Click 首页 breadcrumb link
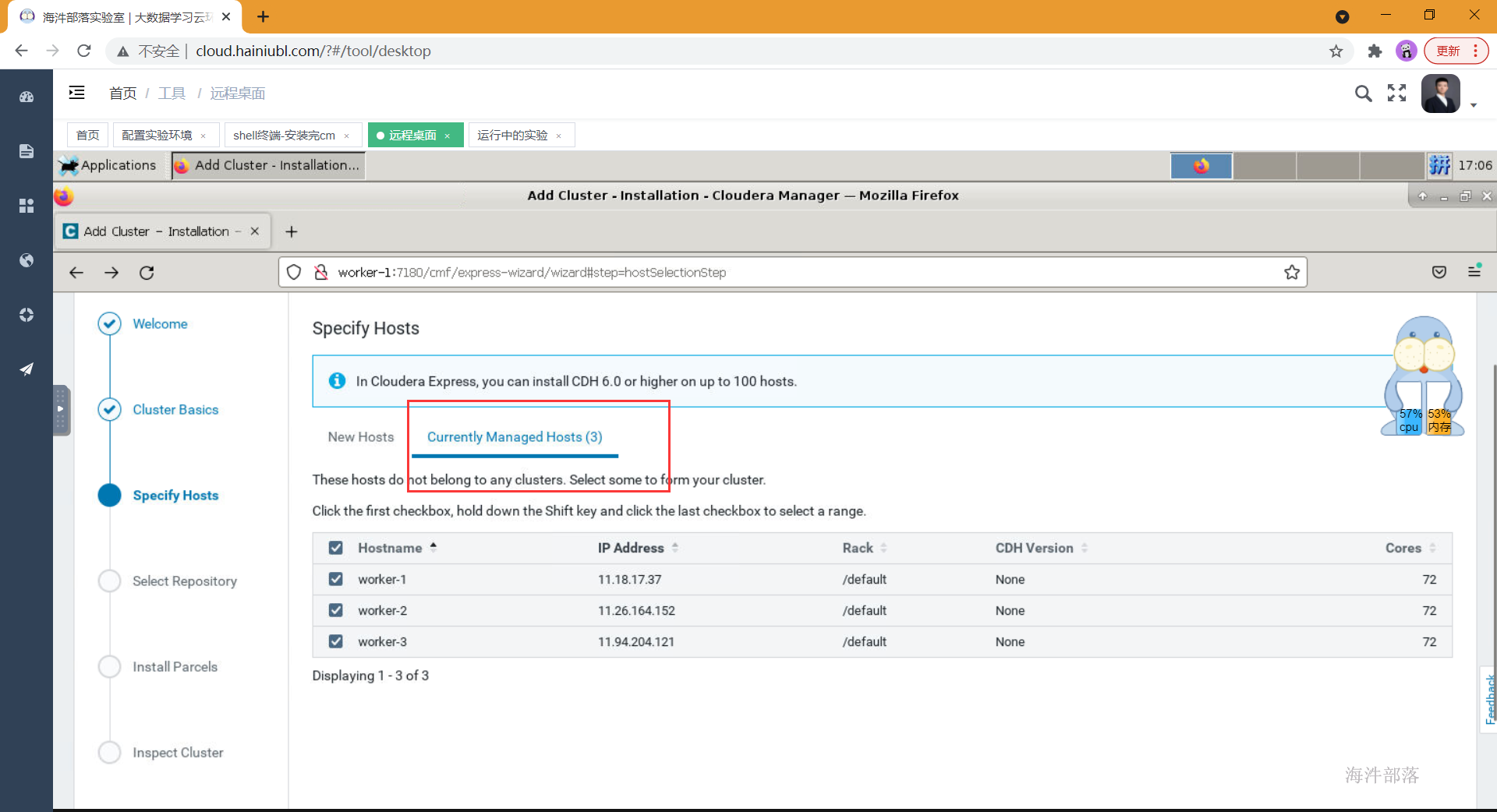Image resolution: width=1497 pixels, height=812 pixels. pos(122,94)
